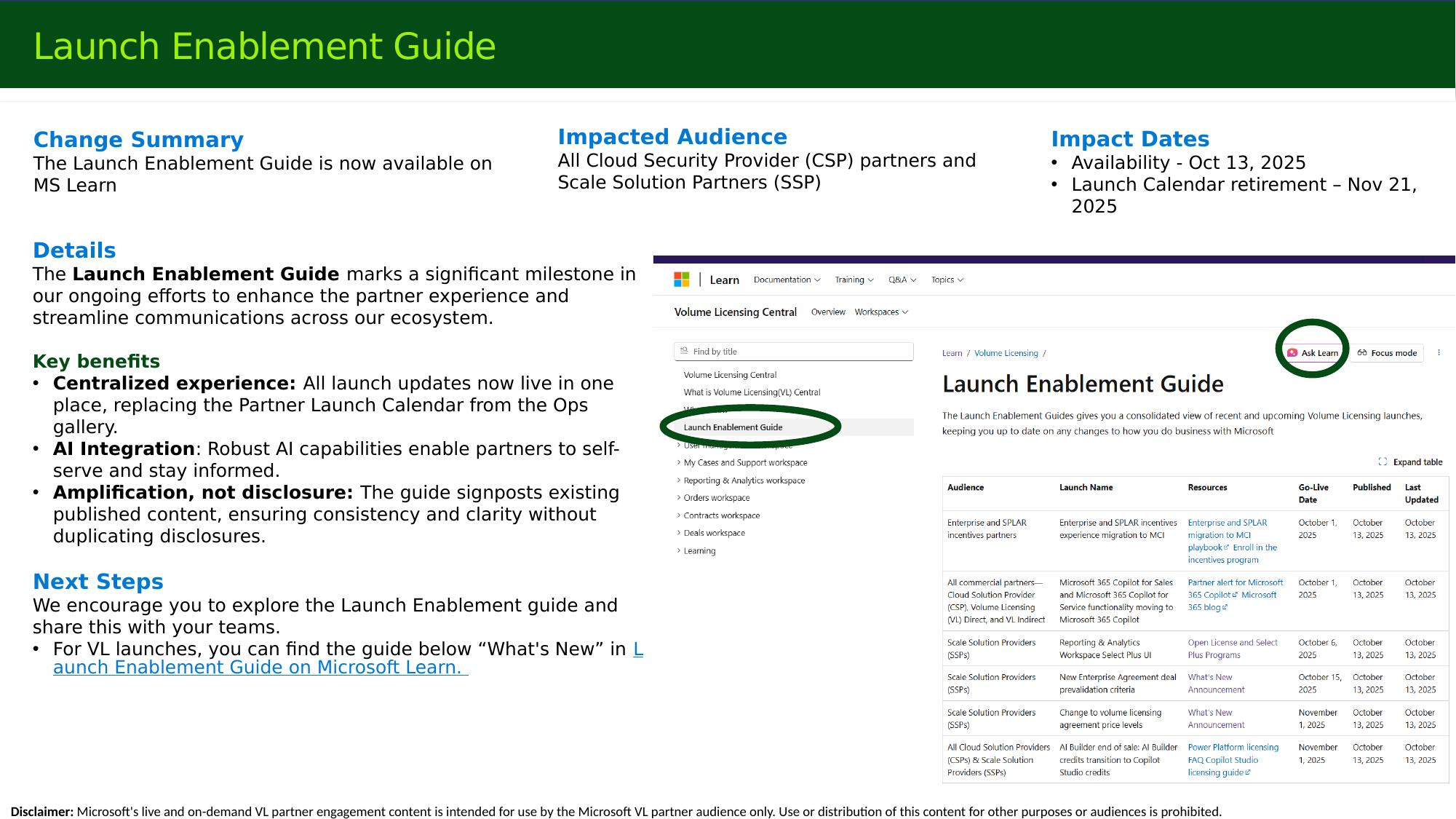Click 'New Enterprise Agreement deal prevalidation criteria' cell

coord(1118,684)
